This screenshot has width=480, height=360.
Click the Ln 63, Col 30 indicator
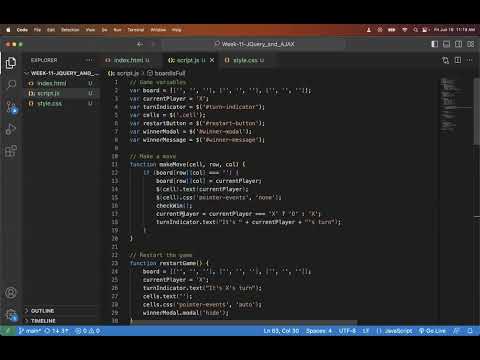[281, 331]
